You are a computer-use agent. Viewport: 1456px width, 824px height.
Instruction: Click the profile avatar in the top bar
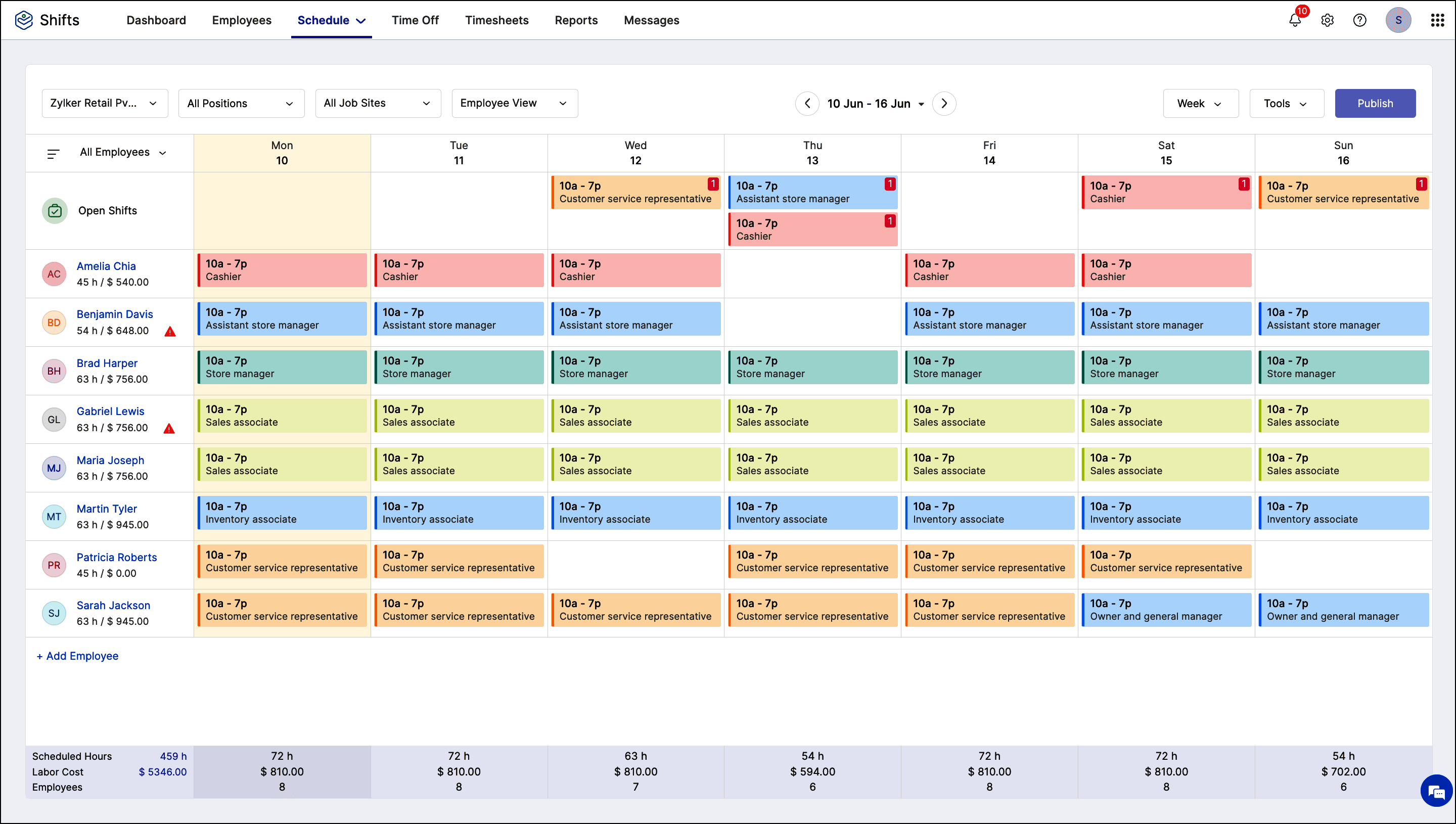pos(1398,20)
